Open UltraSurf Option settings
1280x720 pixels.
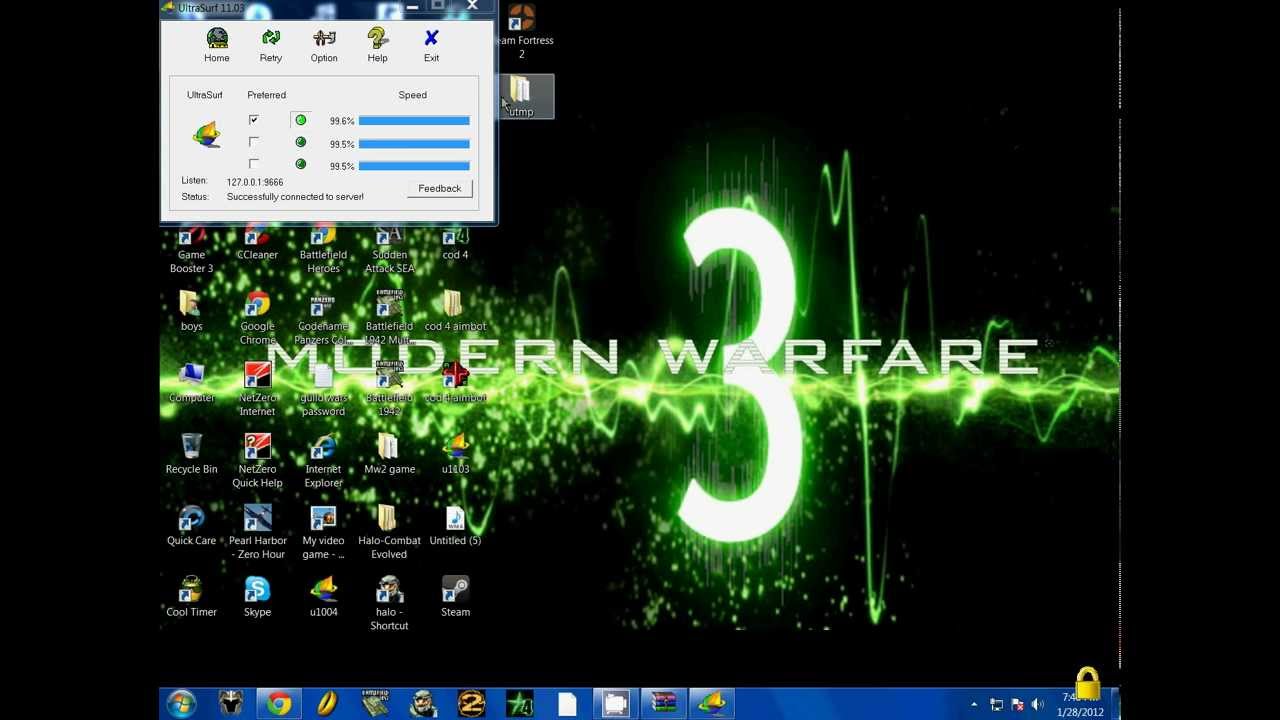point(324,45)
